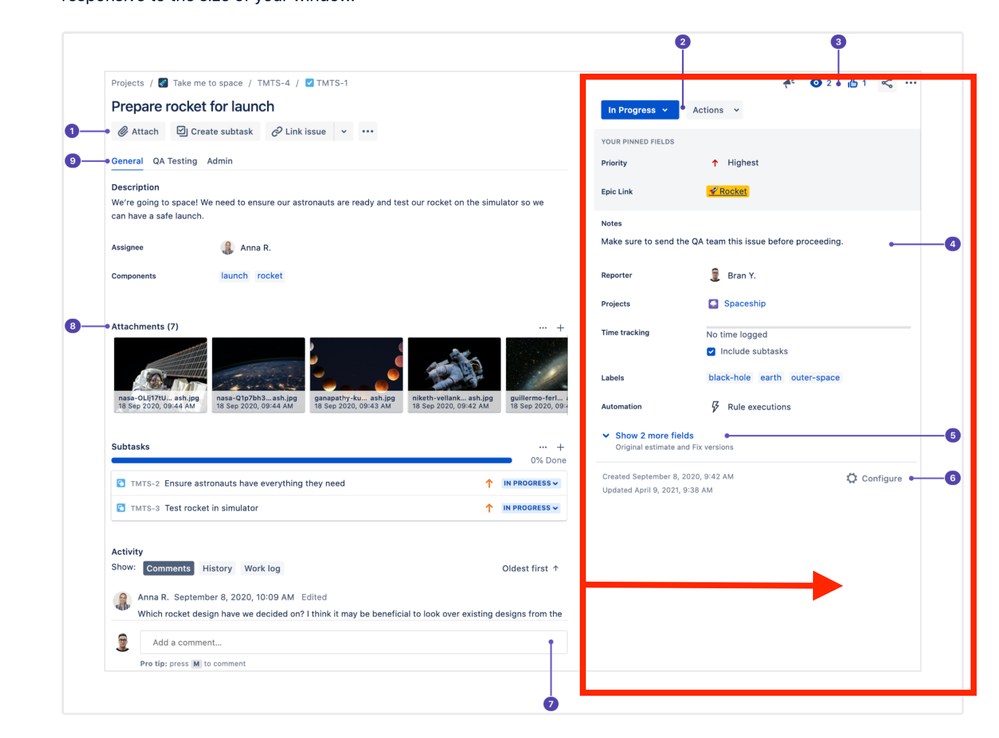Vote with the thumbs up icon
The height and width of the screenshot is (738, 999).
[852, 83]
